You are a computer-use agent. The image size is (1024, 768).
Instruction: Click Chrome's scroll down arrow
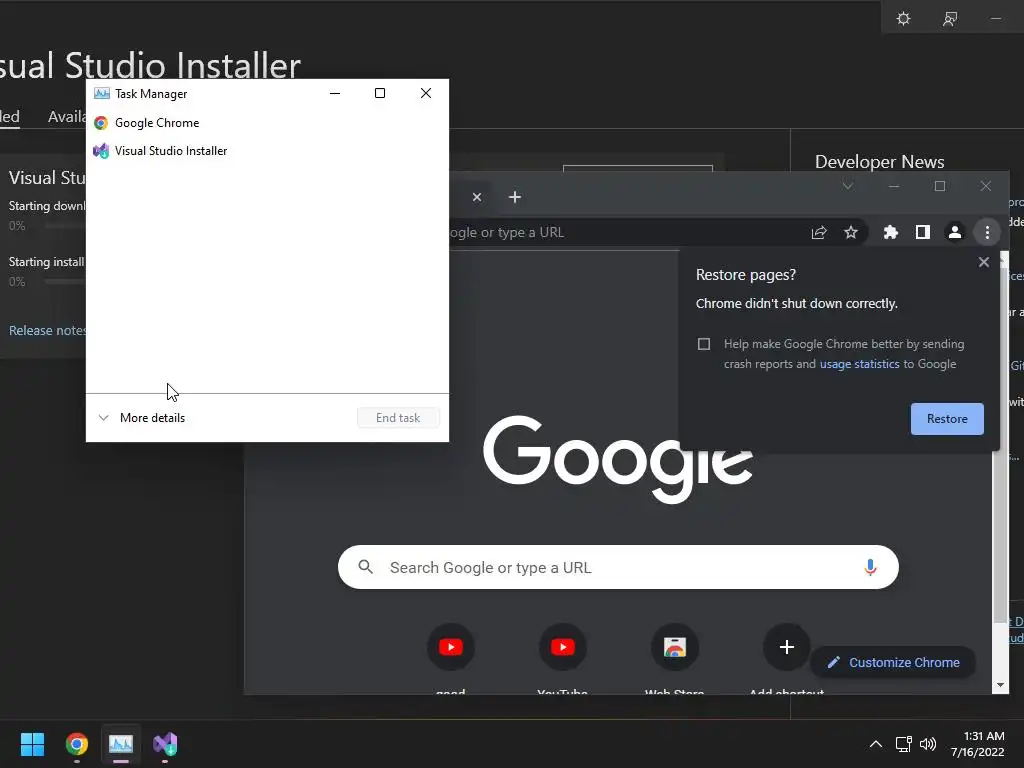pos(1000,686)
